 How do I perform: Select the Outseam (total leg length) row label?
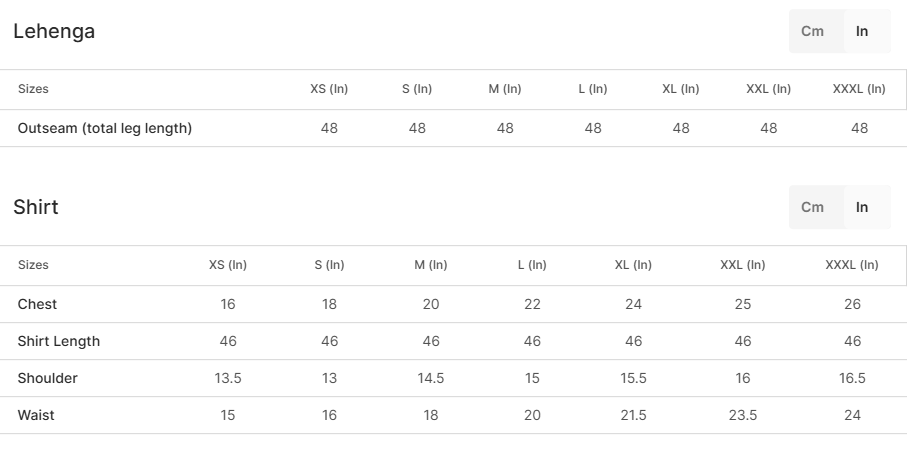(105, 128)
